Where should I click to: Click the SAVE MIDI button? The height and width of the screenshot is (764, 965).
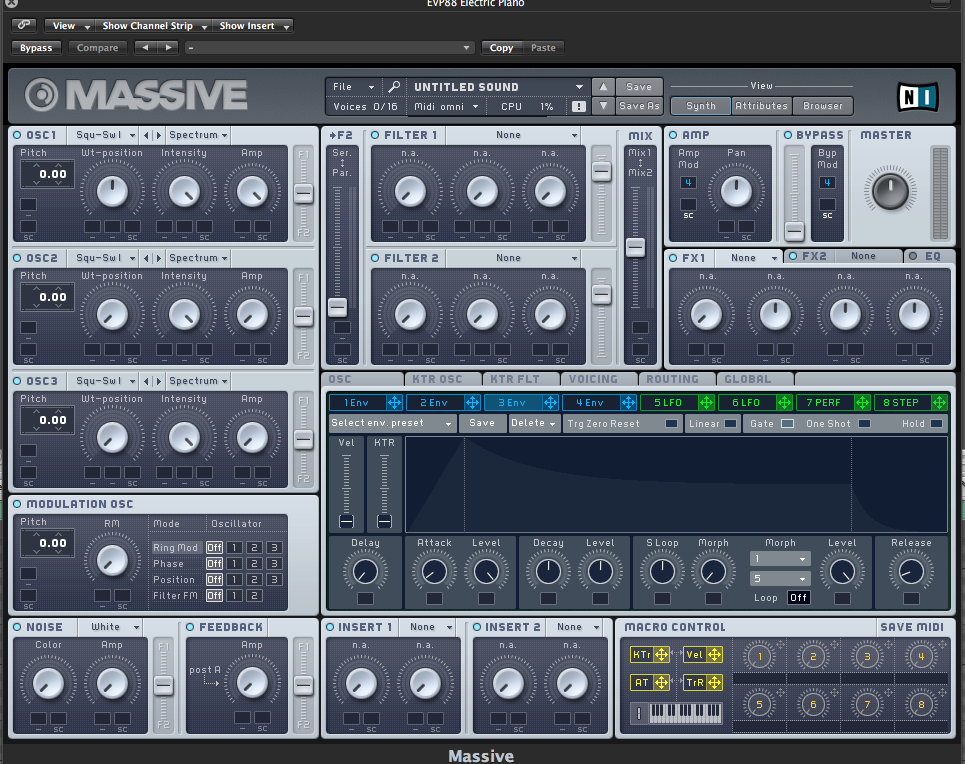912,627
